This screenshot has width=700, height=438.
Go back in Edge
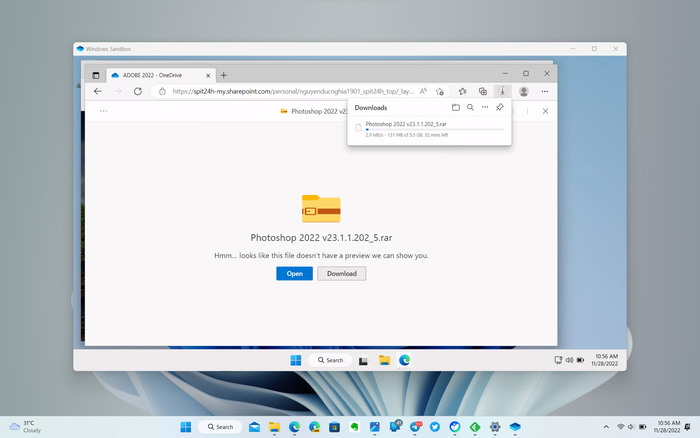point(98,92)
